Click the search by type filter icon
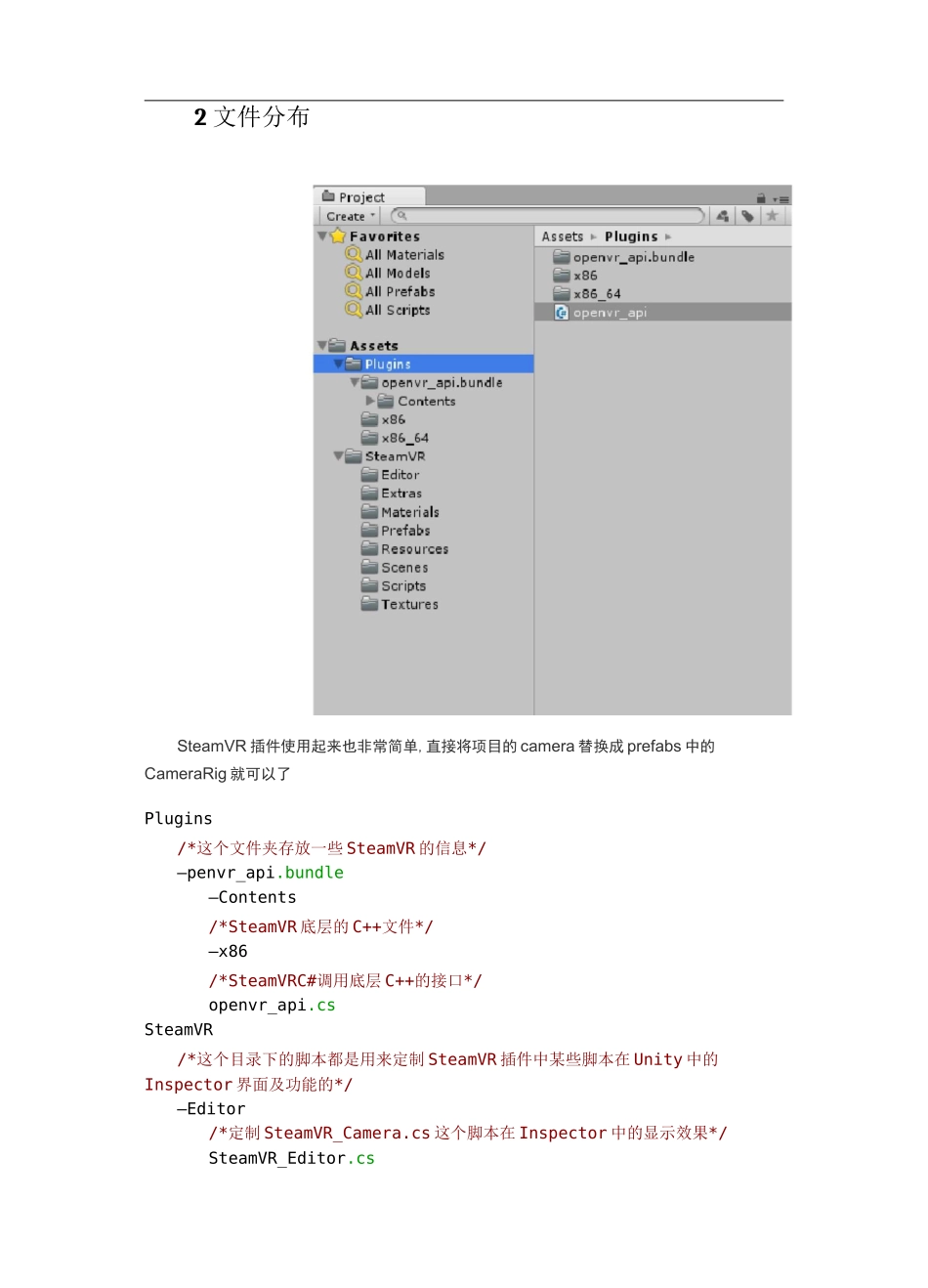The image size is (928, 1288). point(722,216)
